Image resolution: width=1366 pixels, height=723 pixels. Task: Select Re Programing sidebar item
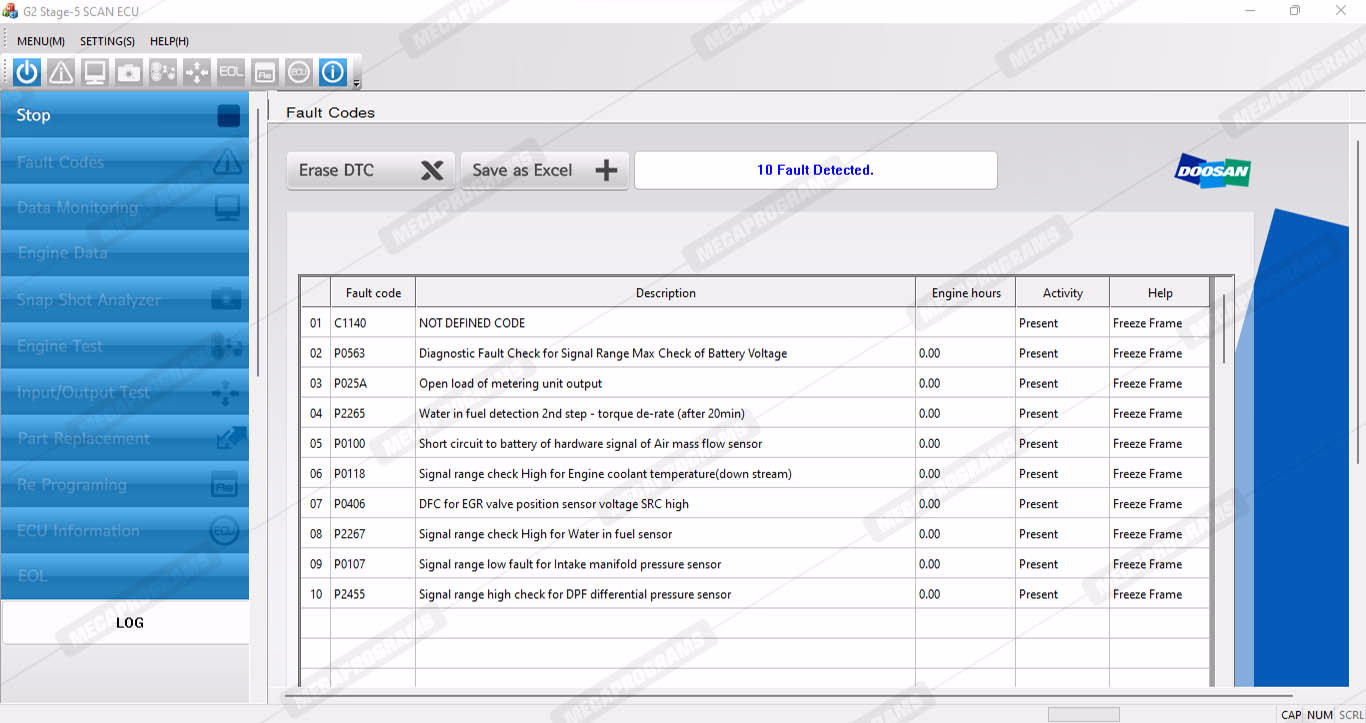125,484
